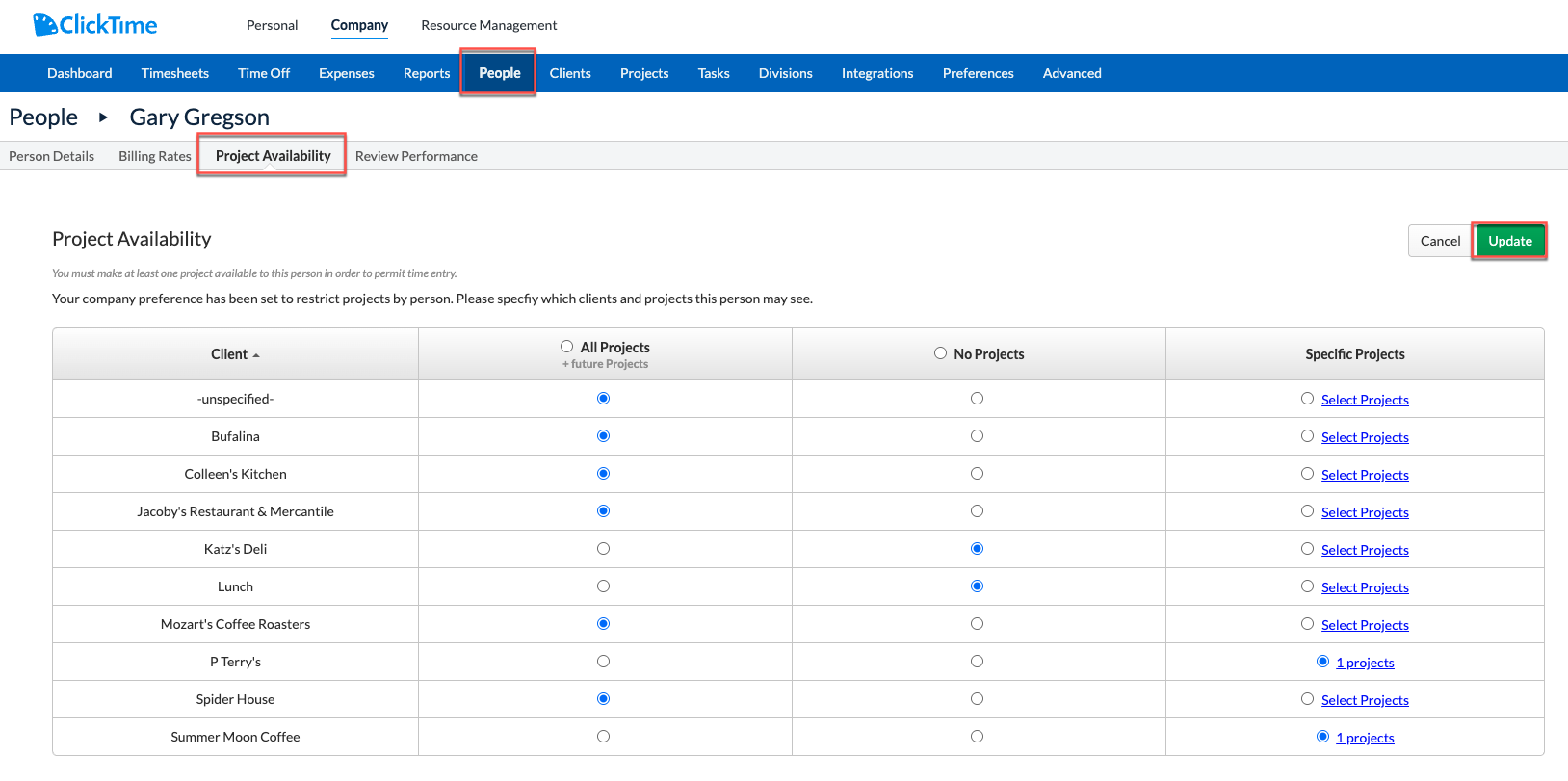This screenshot has width=1568, height=781.
Task: Open the Integrations tab
Action: [x=877, y=73]
